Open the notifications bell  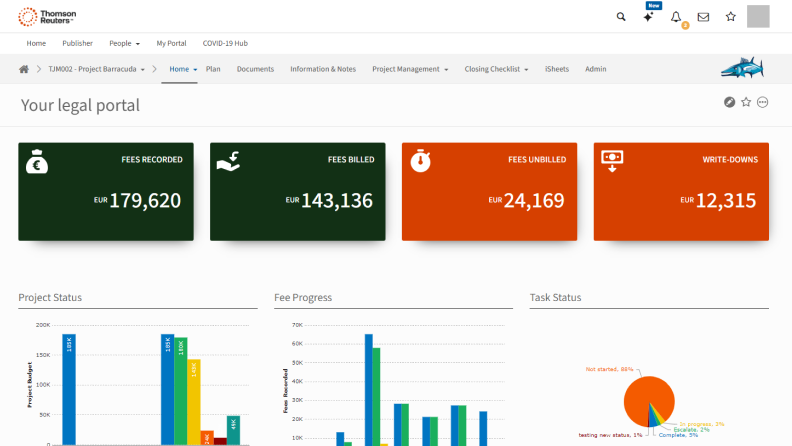point(677,17)
